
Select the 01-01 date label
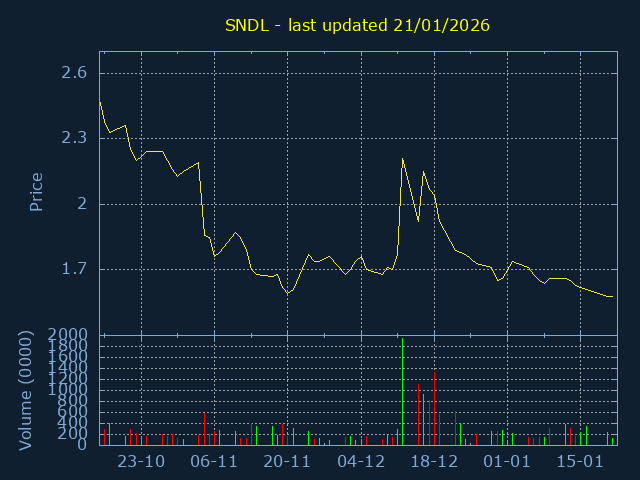point(507,462)
